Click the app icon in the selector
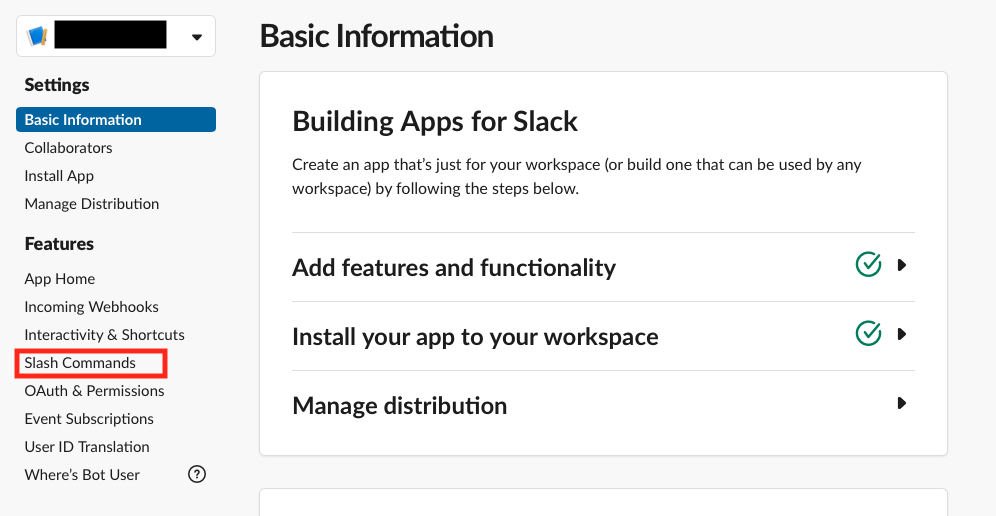Viewport: 996px width, 516px height. click(x=37, y=36)
